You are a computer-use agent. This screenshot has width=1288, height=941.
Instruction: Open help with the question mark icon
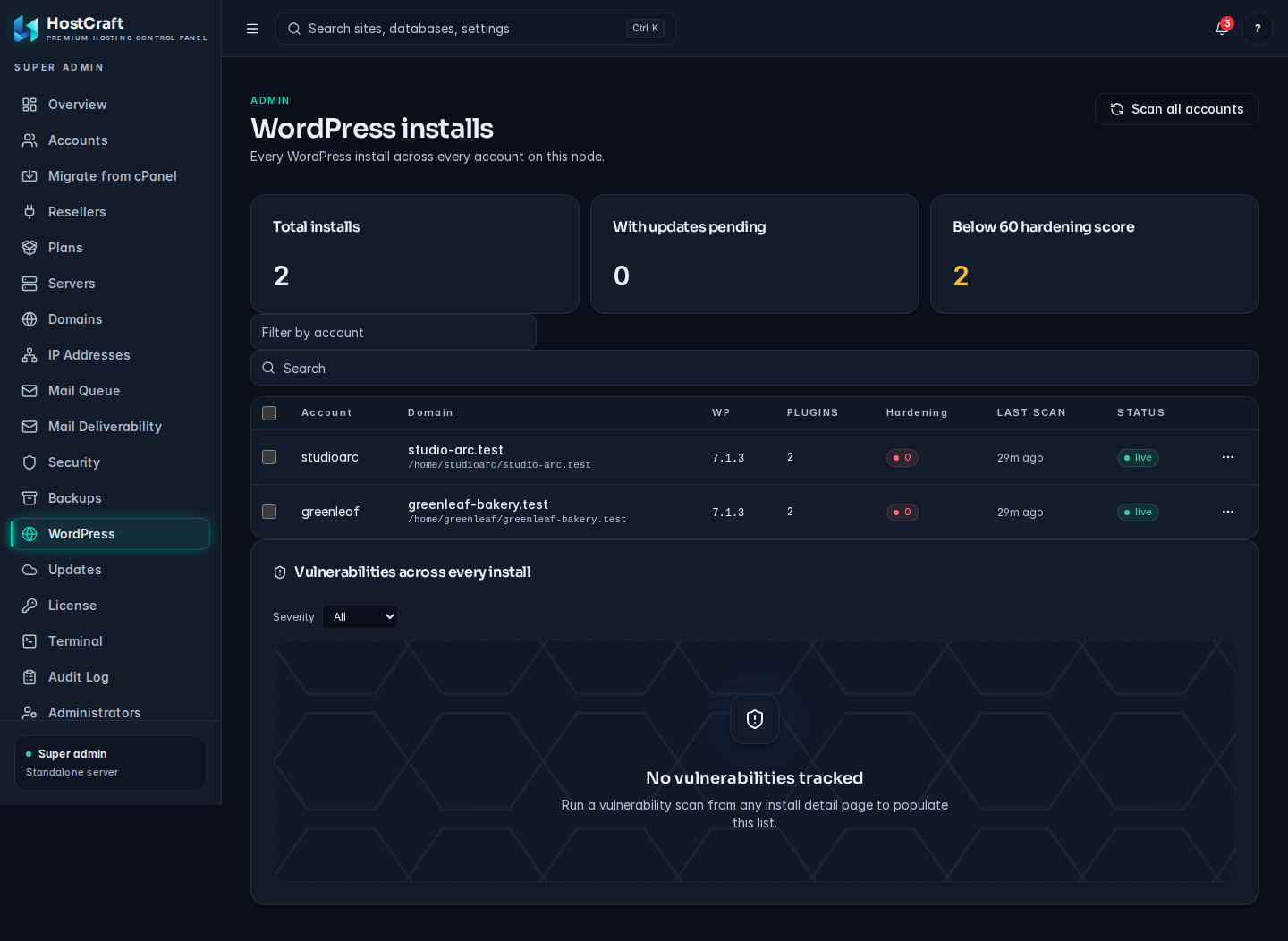[1258, 29]
